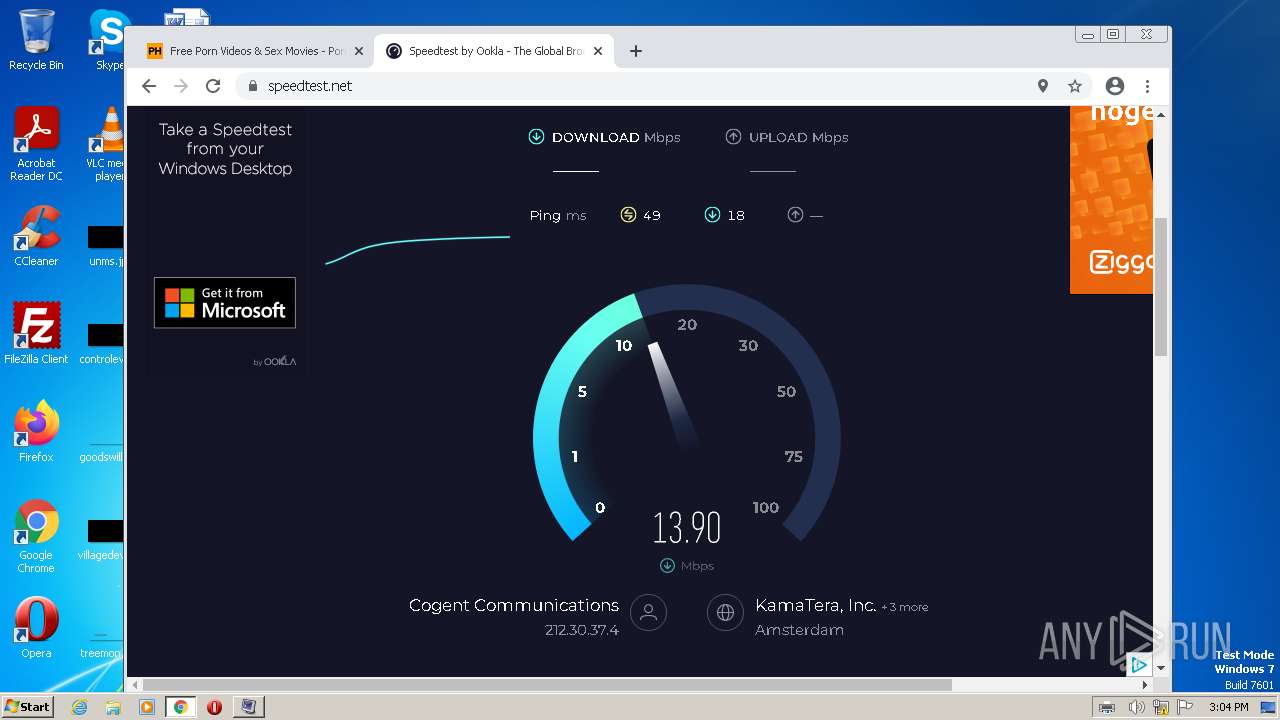This screenshot has width=1280, height=720.
Task: Open the location permission icon in address bar
Action: (1043, 86)
